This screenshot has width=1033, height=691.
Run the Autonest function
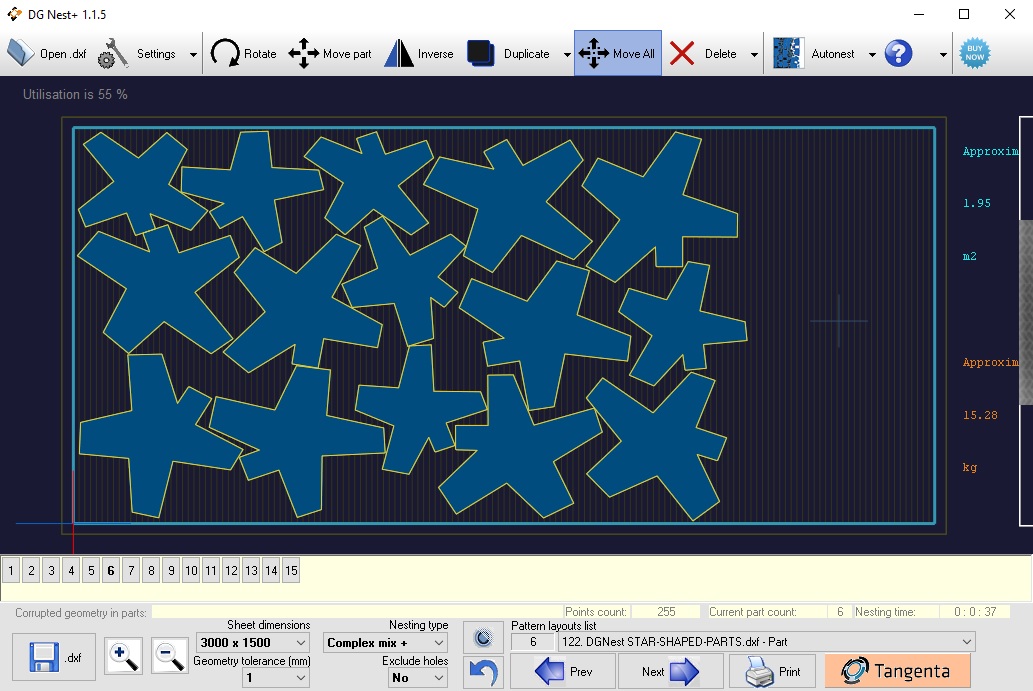(822, 53)
